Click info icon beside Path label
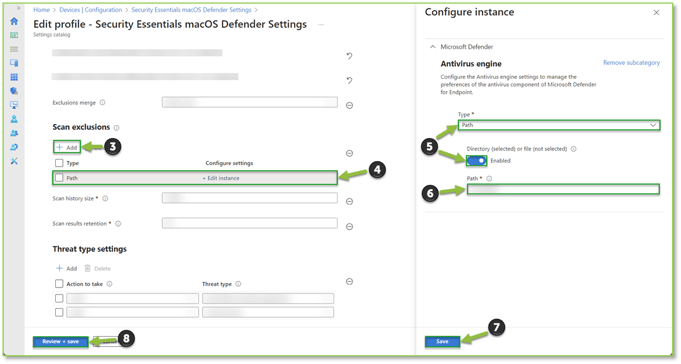Viewport: 681px width, 364px height. 489,179
